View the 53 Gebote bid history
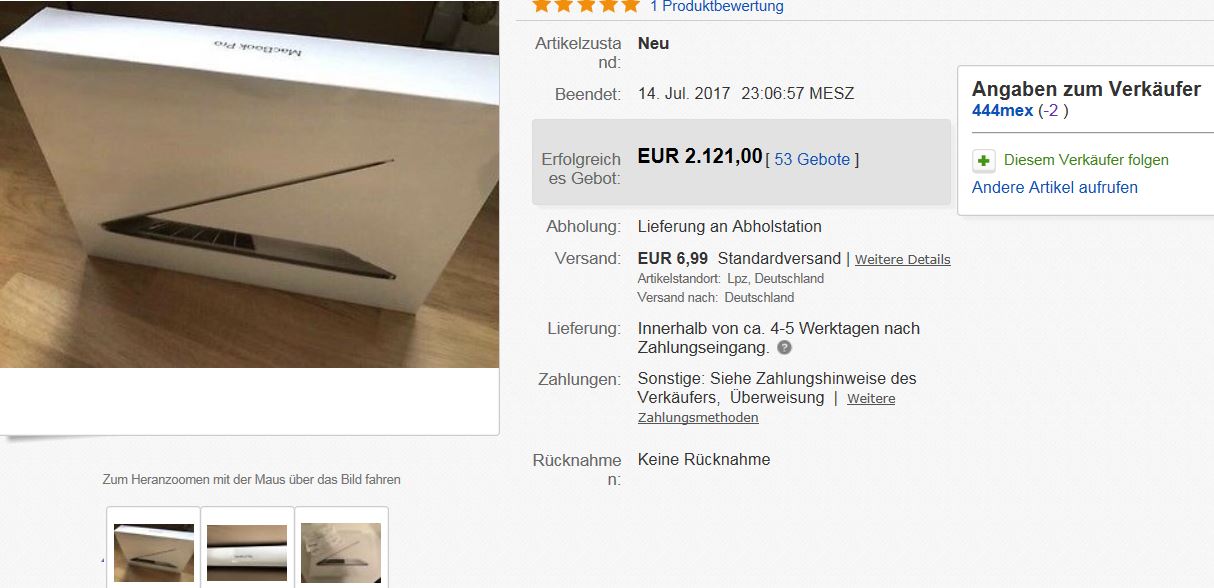The image size is (1214, 588). (812, 159)
